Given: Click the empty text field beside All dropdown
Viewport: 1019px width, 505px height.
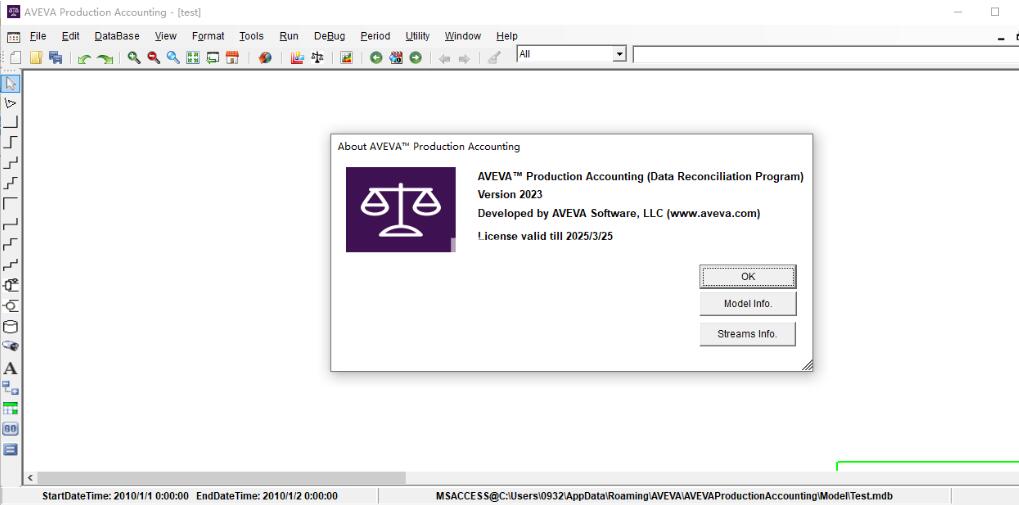Looking at the screenshot, I should [x=825, y=55].
